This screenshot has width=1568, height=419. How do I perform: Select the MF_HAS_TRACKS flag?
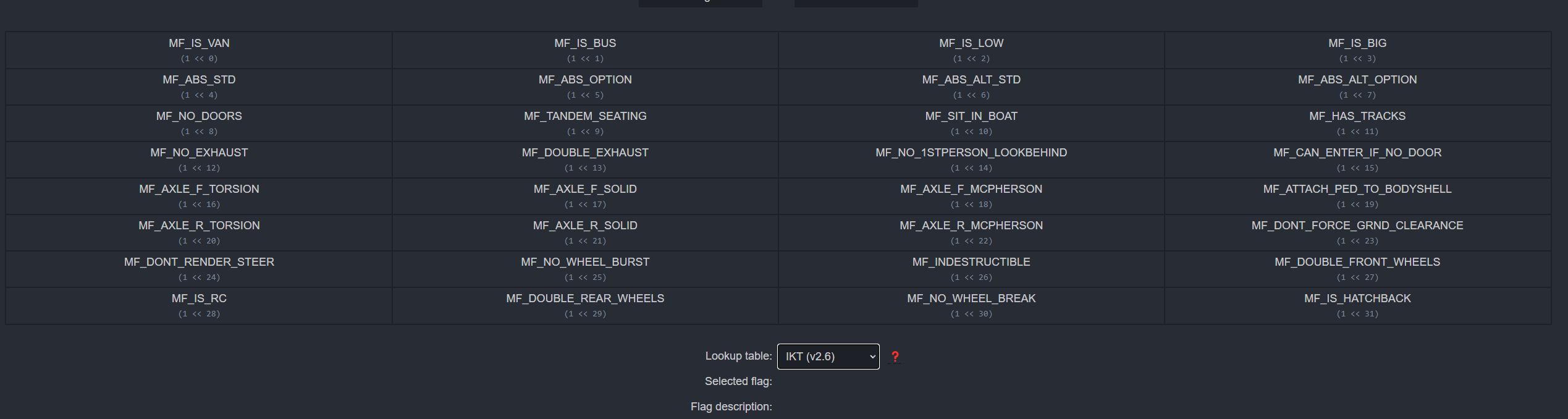pyautogui.click(x=1357, y=123)
